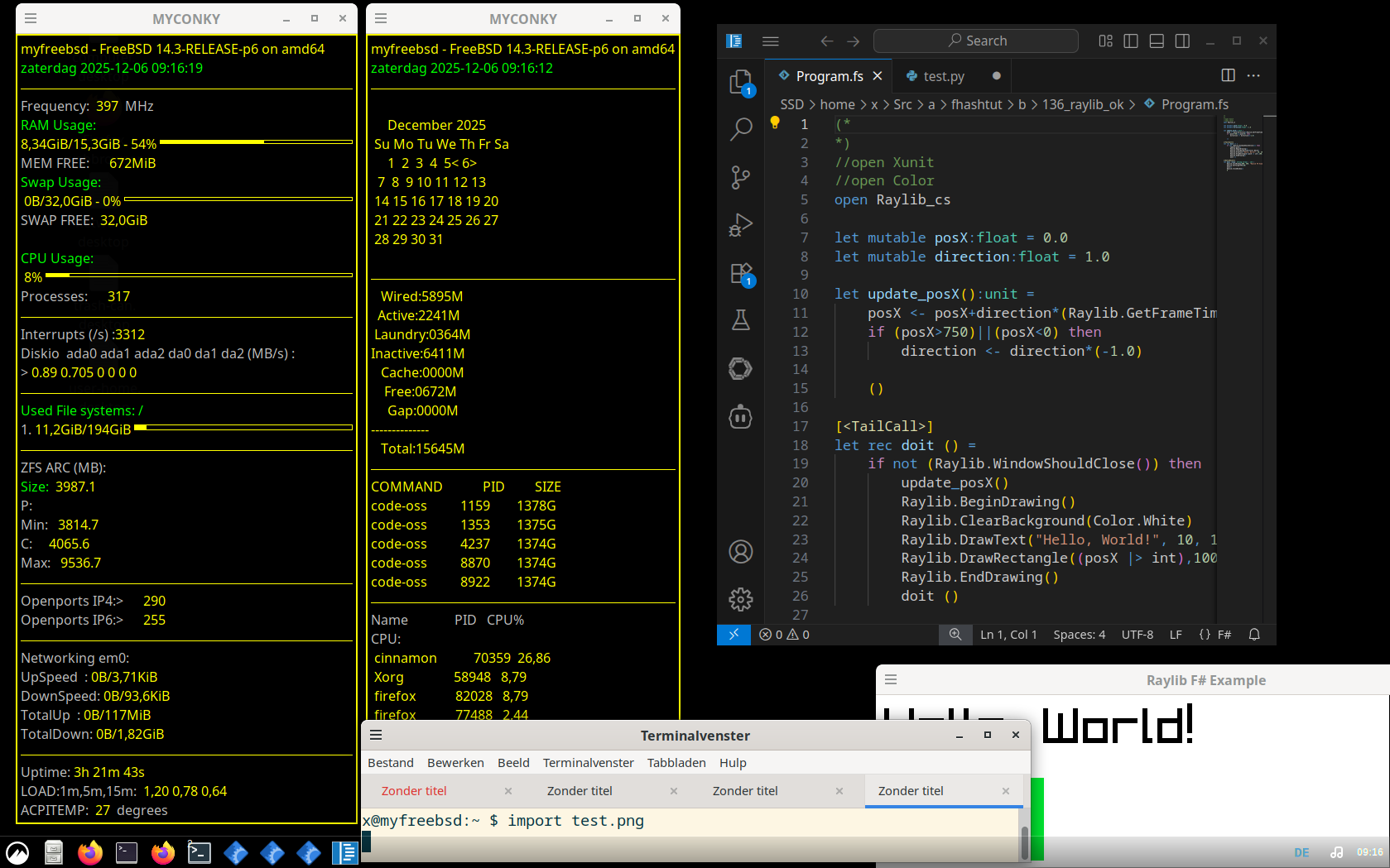Toggle the primary side bar layout button
Screen dimensions: 1390x868
(1131, 41)
